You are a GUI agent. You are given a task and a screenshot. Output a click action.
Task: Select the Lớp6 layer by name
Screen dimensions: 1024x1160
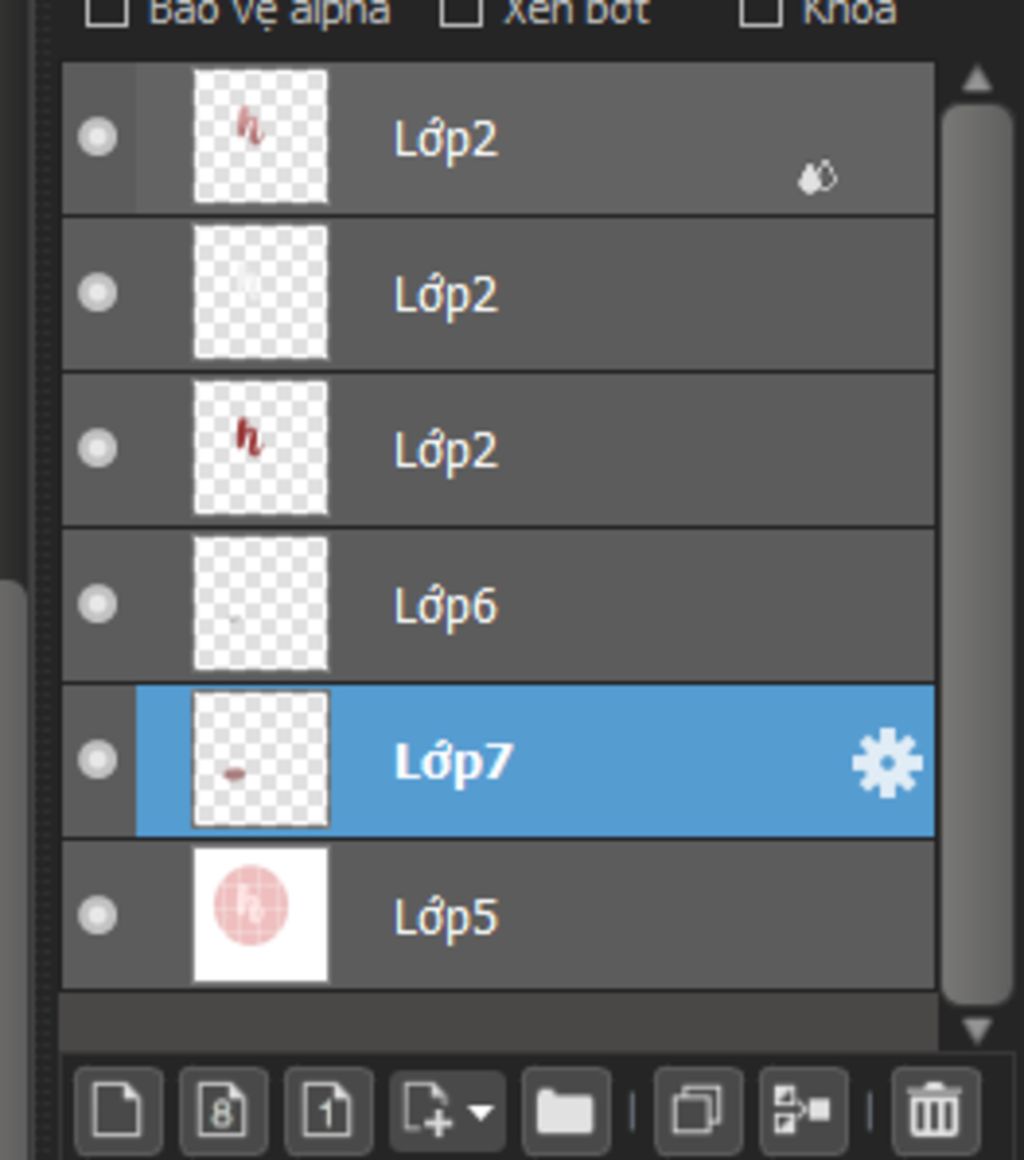[x=446, y=607]
